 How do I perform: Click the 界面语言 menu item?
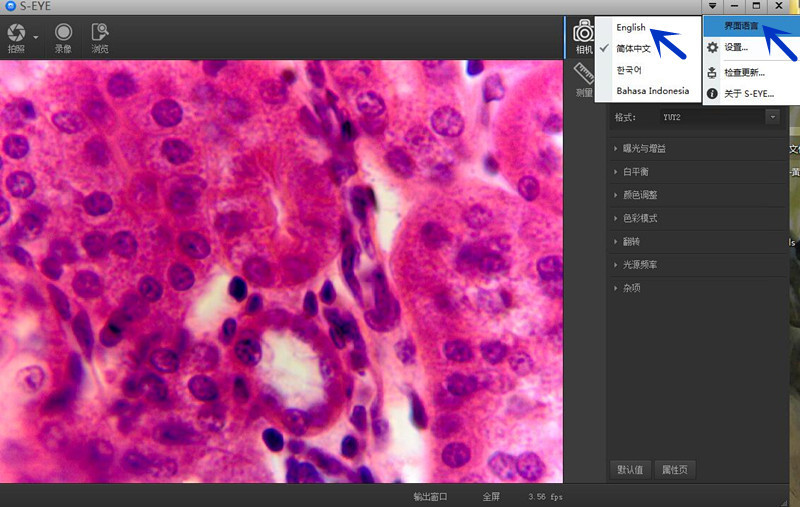pos(741,25)
